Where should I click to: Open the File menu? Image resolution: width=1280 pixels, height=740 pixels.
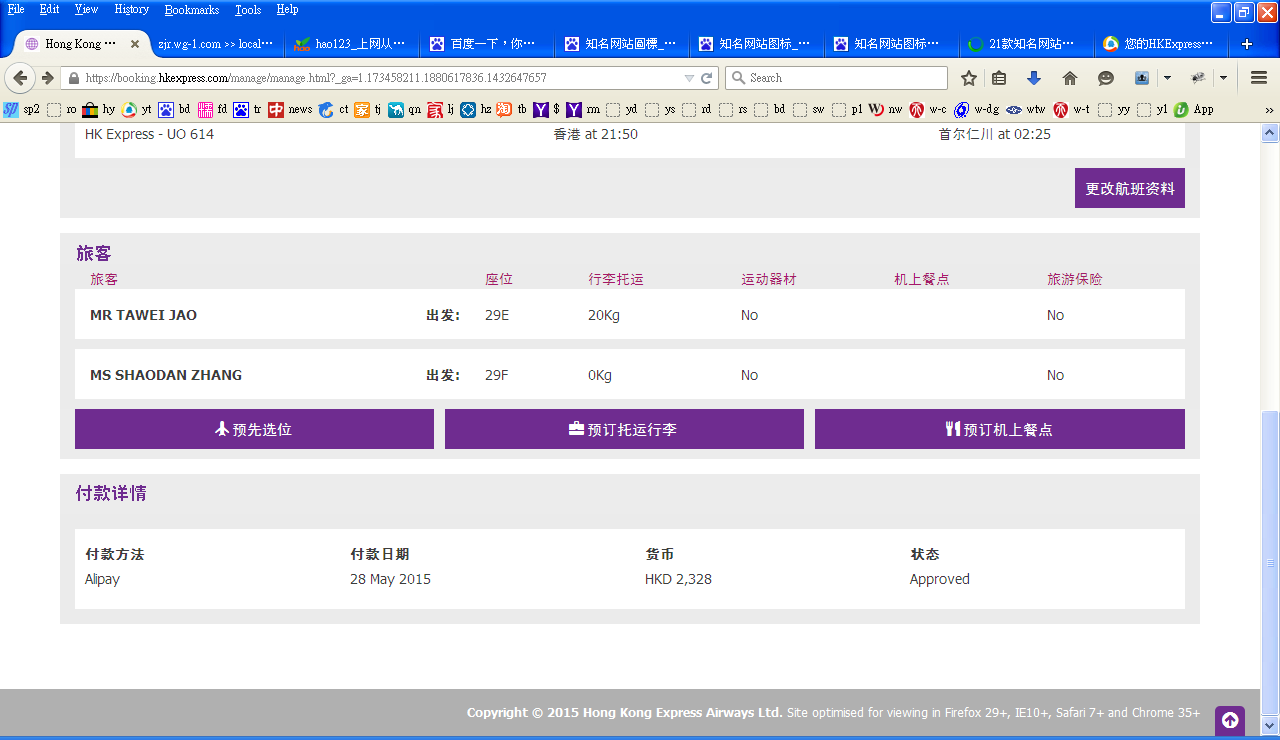(16, 10)
